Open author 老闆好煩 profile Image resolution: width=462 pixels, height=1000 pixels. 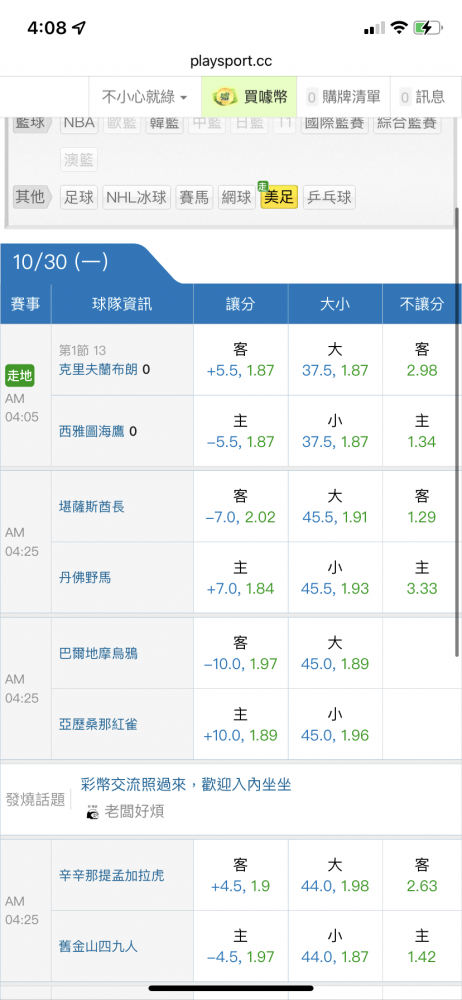(134, 811)
